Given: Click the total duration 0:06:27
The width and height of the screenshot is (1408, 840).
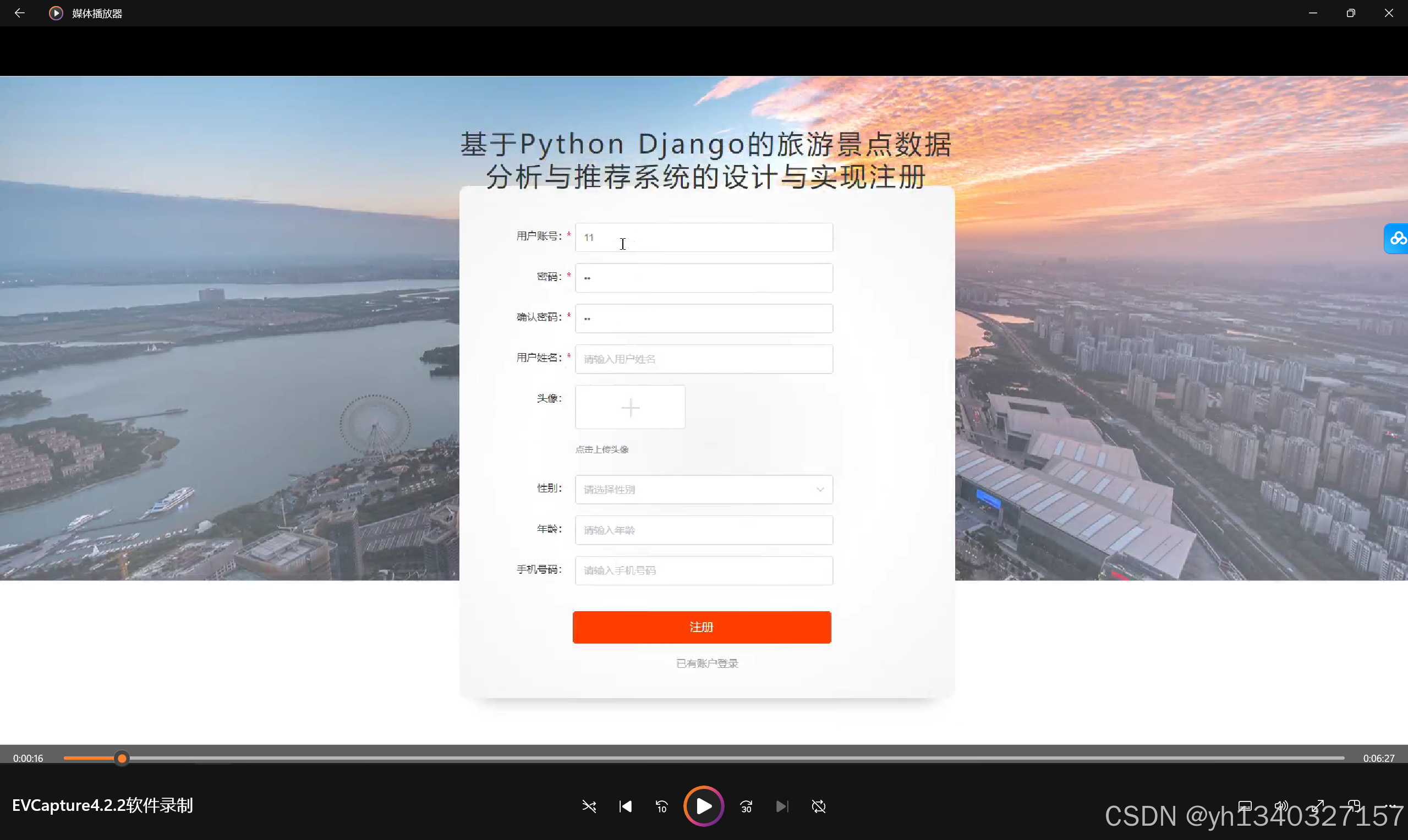Looking at the screenshot, I should pos(1378,758).
